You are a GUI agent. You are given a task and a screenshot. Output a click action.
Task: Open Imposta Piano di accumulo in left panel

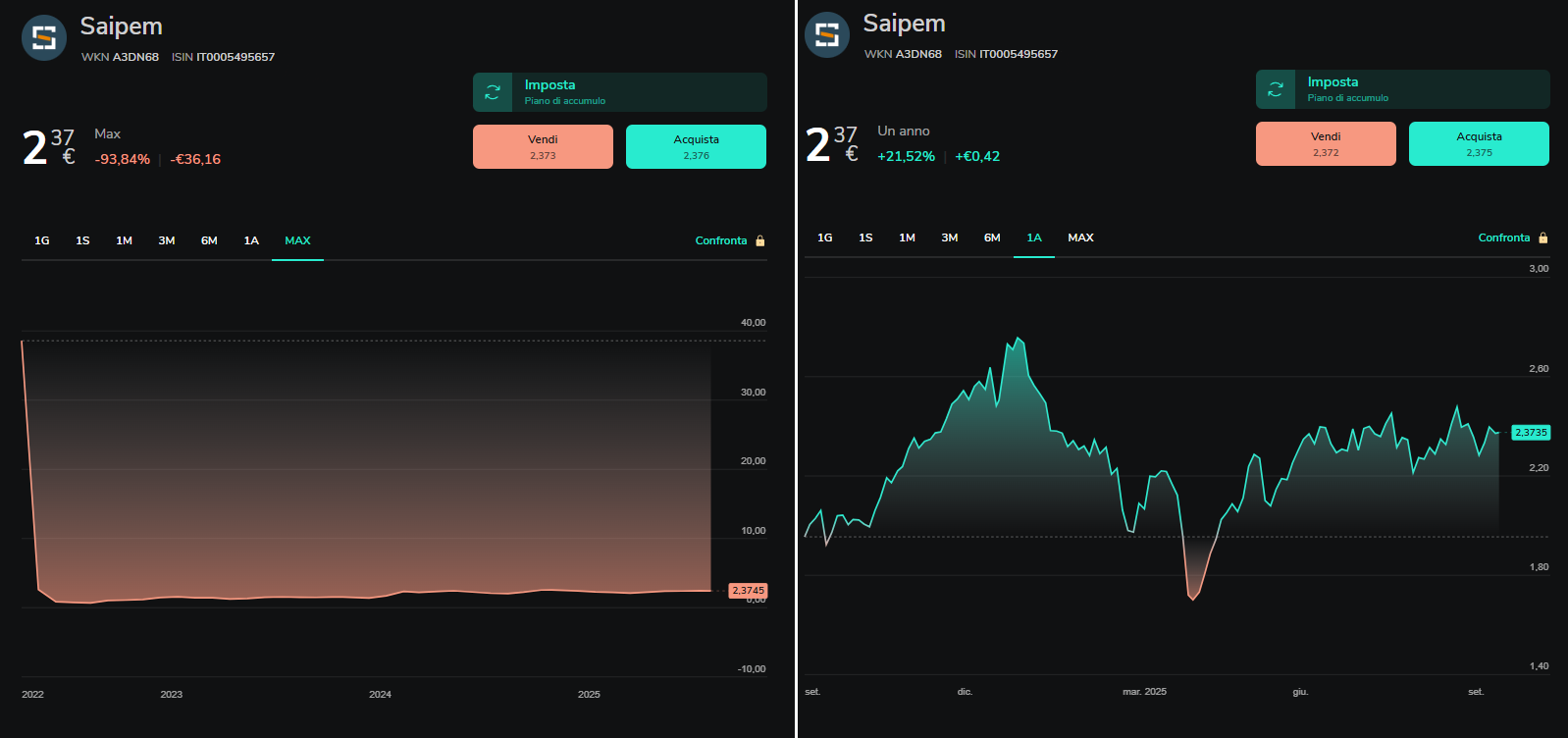point(620,92)
